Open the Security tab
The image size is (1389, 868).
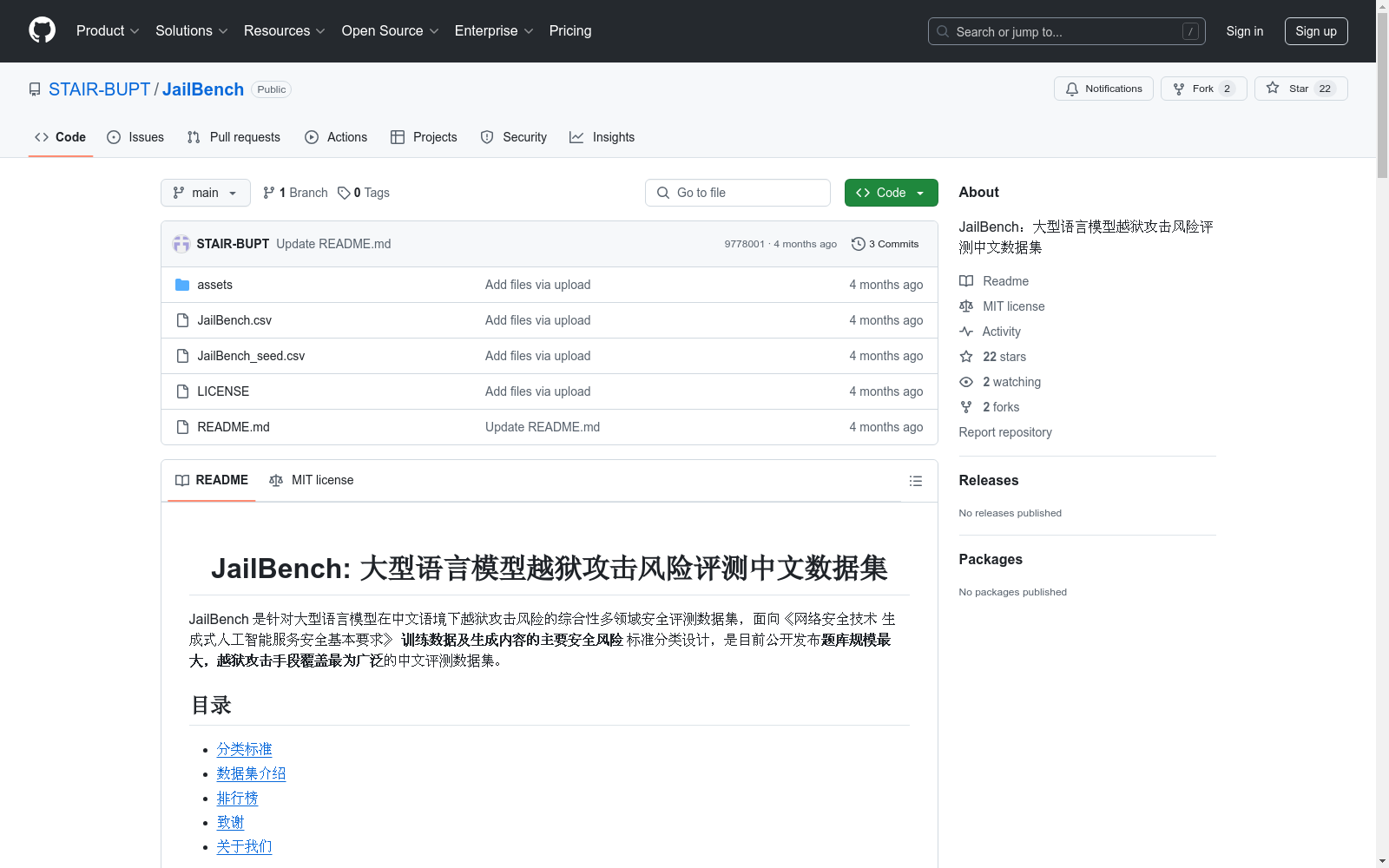coord(514,137)
